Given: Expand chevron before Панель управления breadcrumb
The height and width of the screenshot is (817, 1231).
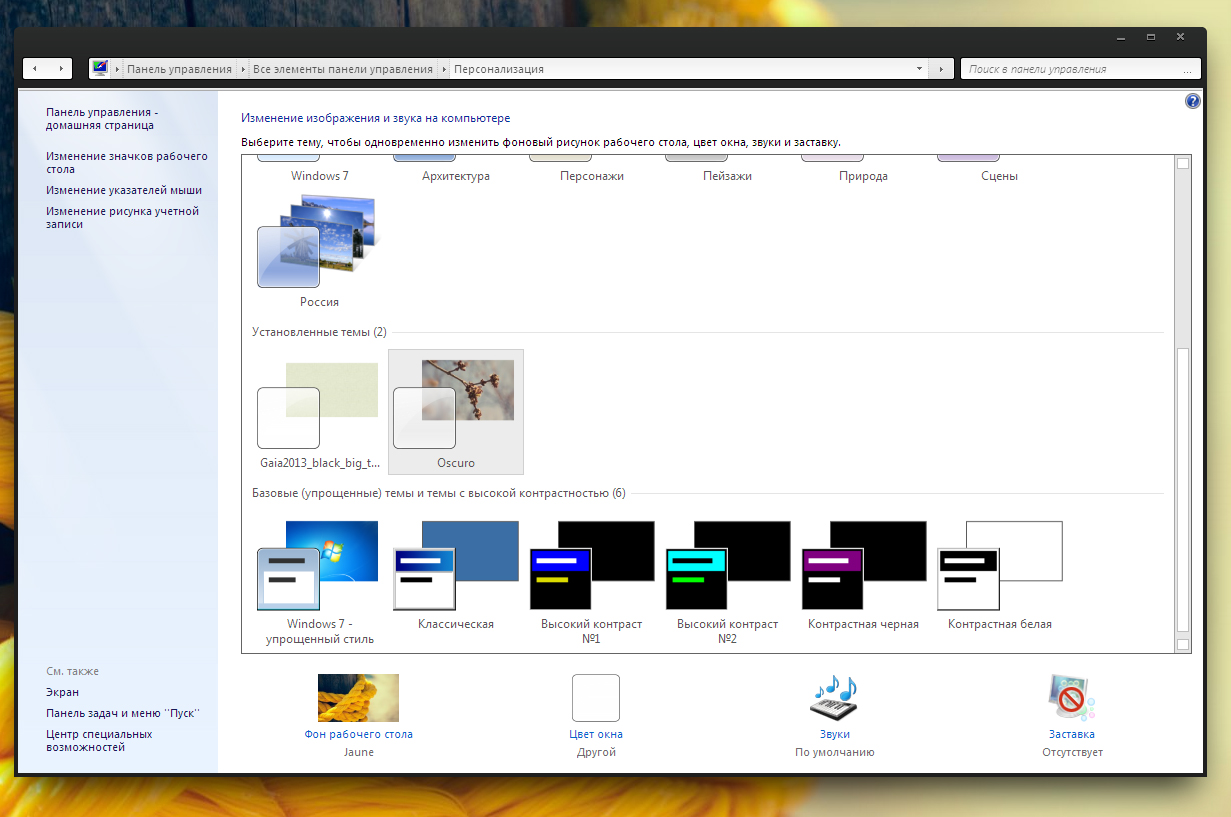Looking at the screenshot, I should point(118,69).
